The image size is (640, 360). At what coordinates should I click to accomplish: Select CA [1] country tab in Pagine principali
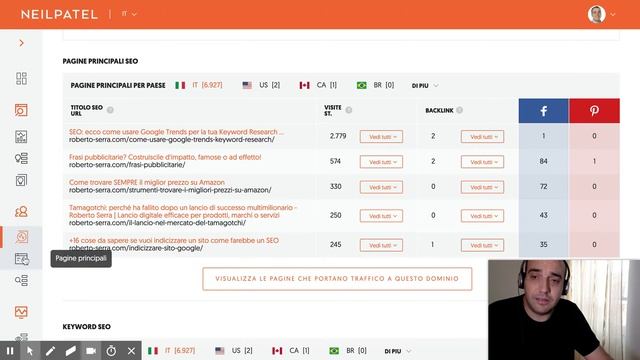point(318,85)
